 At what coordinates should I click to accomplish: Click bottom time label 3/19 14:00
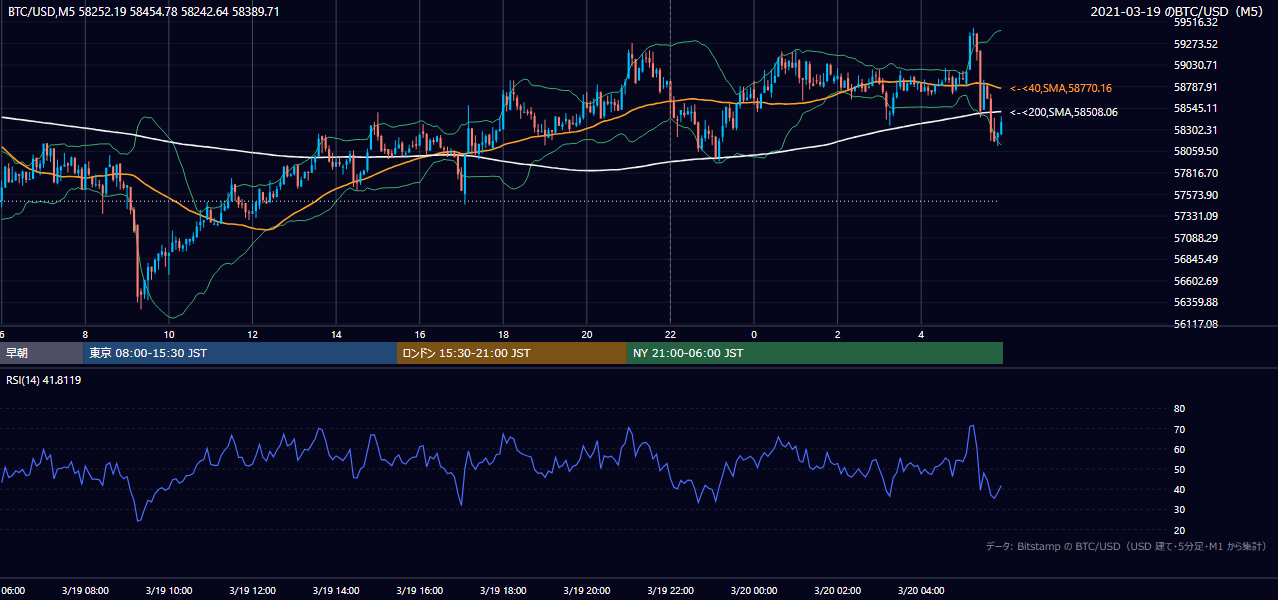(x=337, y=591)
